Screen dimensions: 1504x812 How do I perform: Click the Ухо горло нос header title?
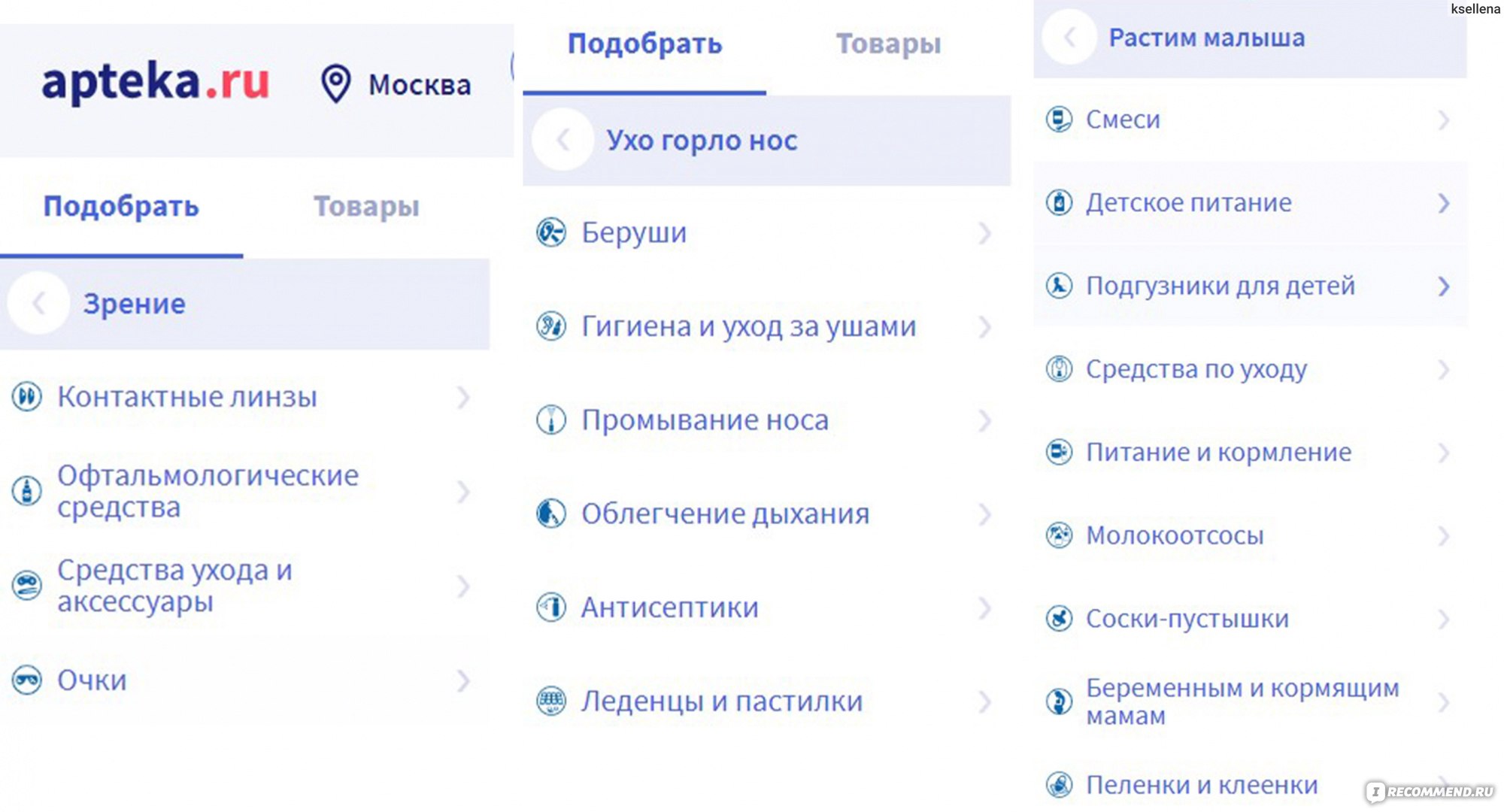coord(702,141)
